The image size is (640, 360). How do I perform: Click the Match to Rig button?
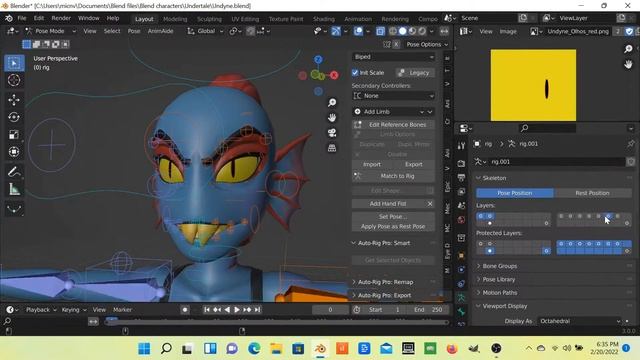393,176
